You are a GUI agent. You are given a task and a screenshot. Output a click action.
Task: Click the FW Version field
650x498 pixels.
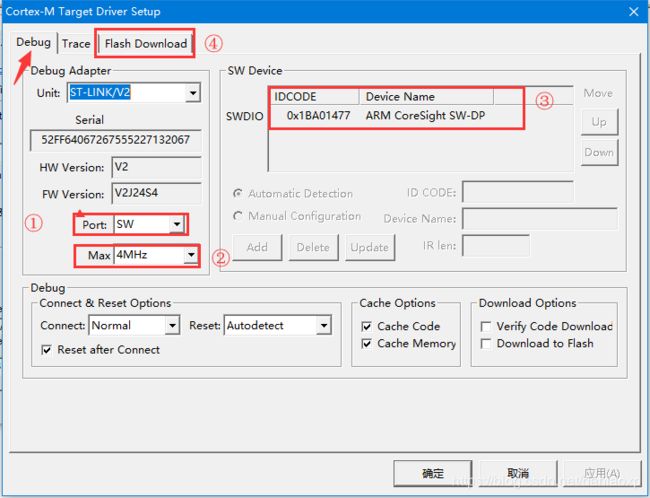point(156,193)
